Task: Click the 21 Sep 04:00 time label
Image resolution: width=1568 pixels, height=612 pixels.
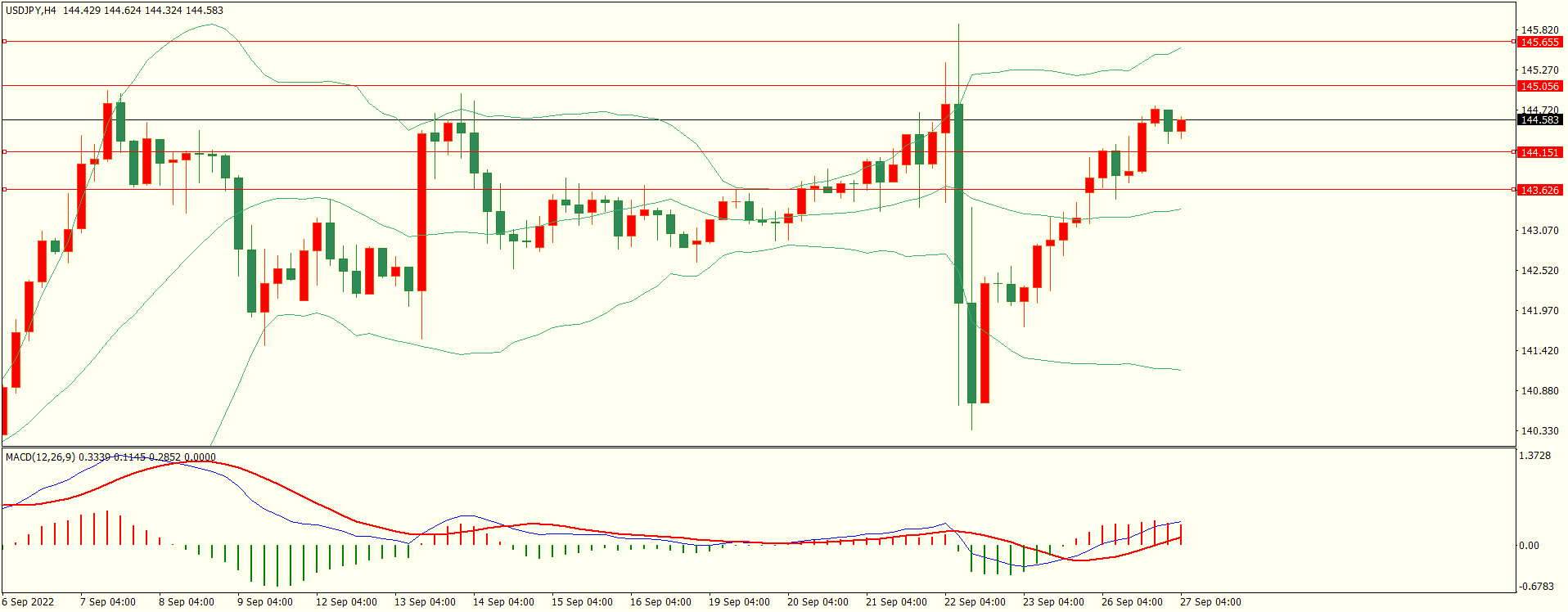Action: pos(897,602)
